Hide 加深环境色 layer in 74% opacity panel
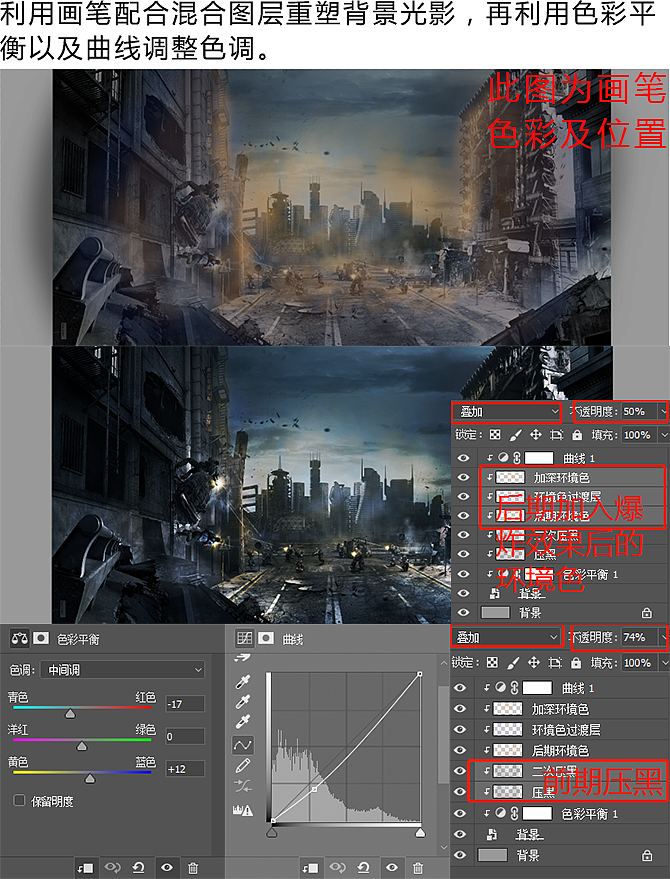The width and height of the screenshot is (670, 879). (x=460, y=709)
